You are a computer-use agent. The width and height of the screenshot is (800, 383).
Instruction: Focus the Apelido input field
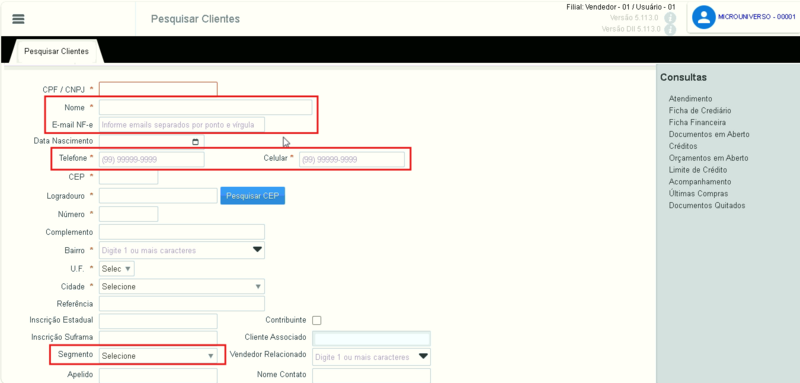pos(158,376)
